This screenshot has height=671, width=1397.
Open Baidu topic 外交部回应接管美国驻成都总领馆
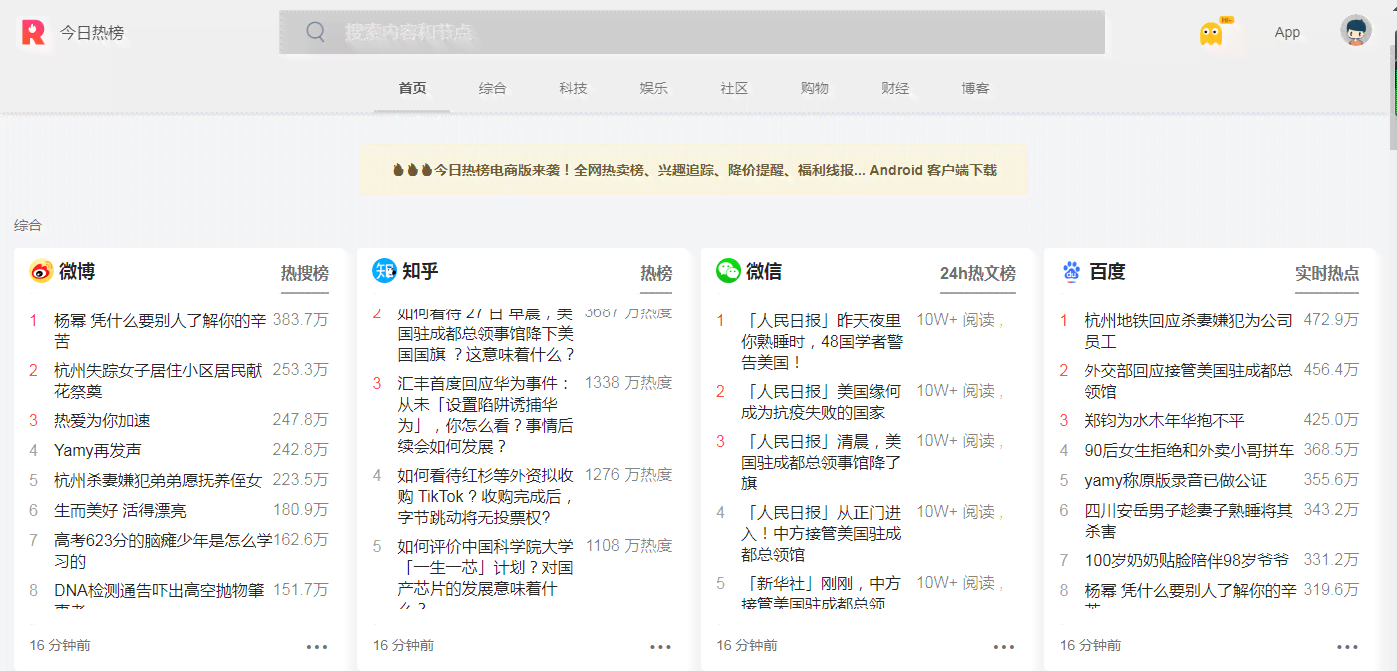[1189, 380]
